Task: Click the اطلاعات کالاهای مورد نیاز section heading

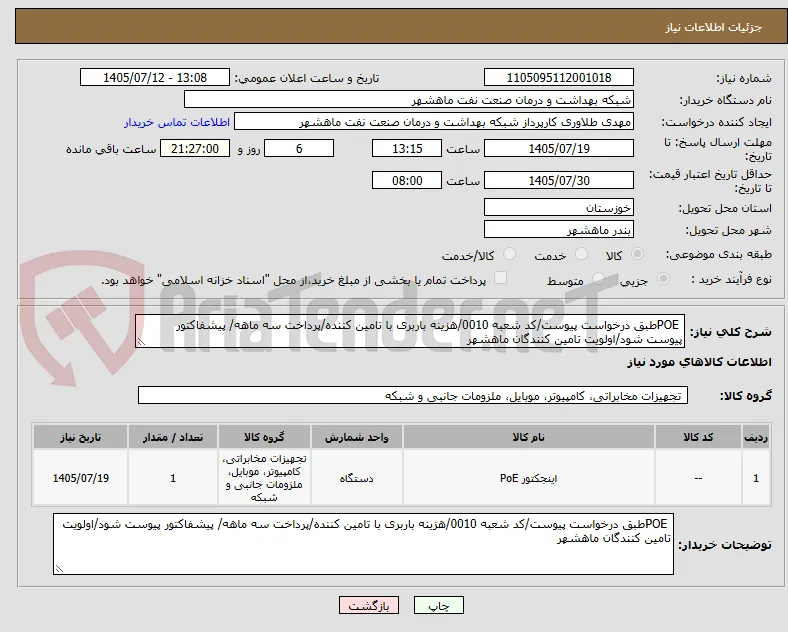Action: point(699,362)
